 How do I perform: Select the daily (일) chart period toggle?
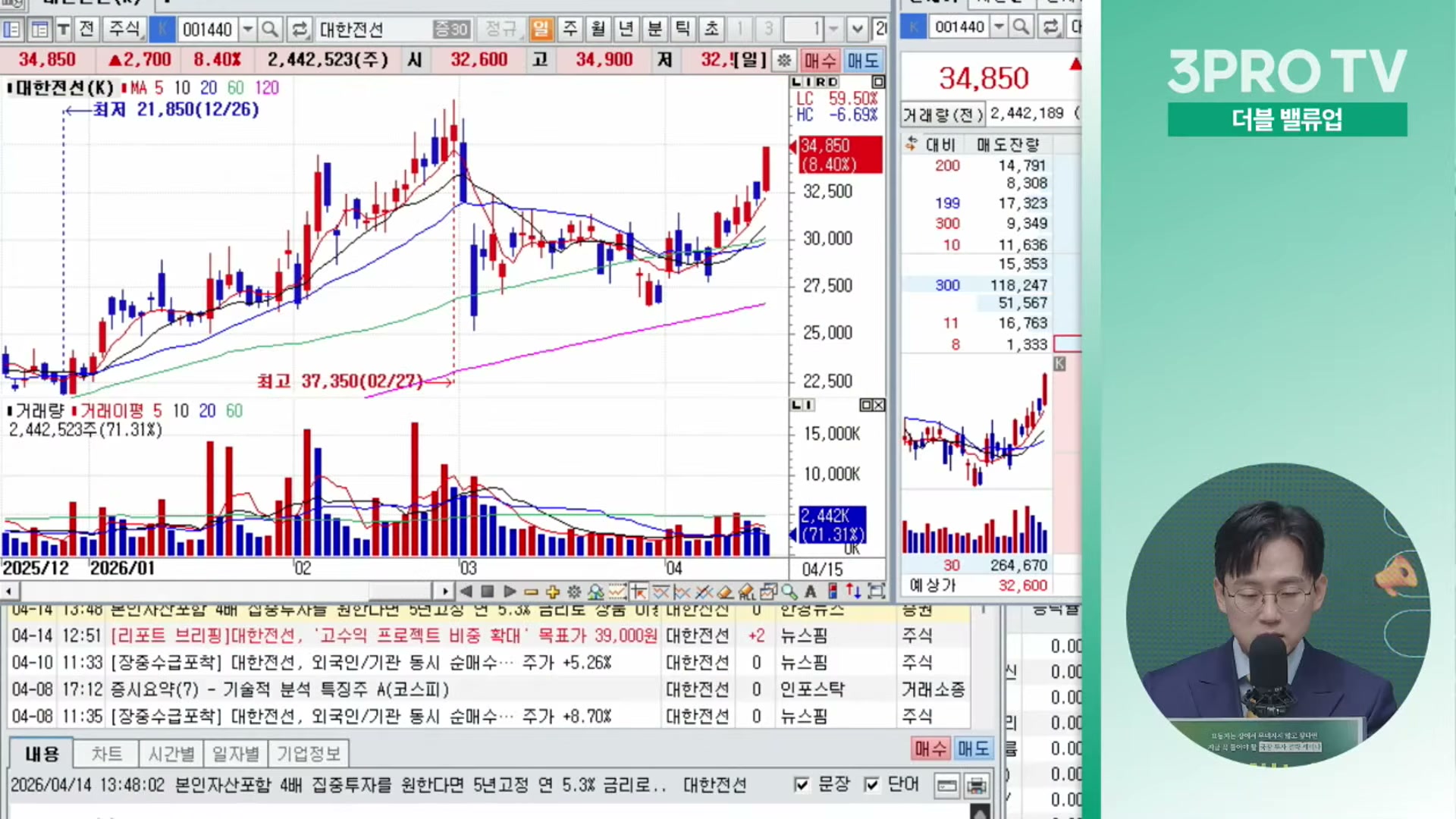tap(541, 30)
